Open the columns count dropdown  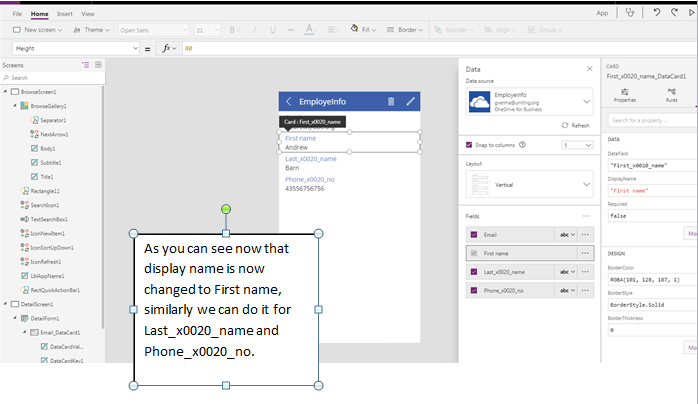point(577,145)
